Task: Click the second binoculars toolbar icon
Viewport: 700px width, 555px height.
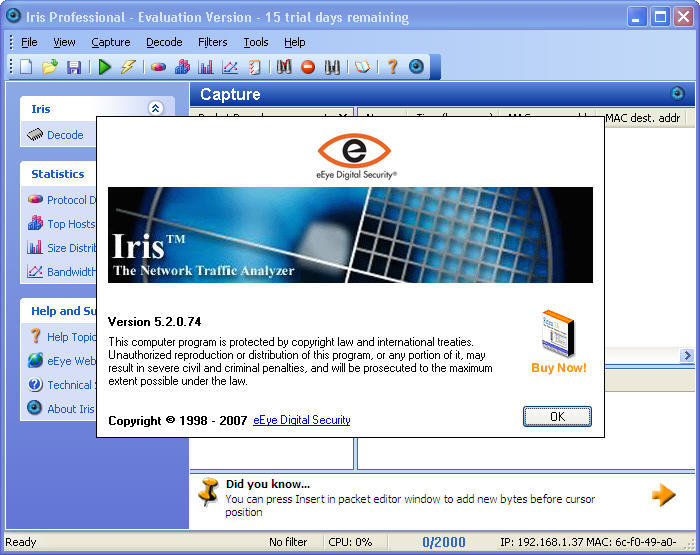Action: 332,67
